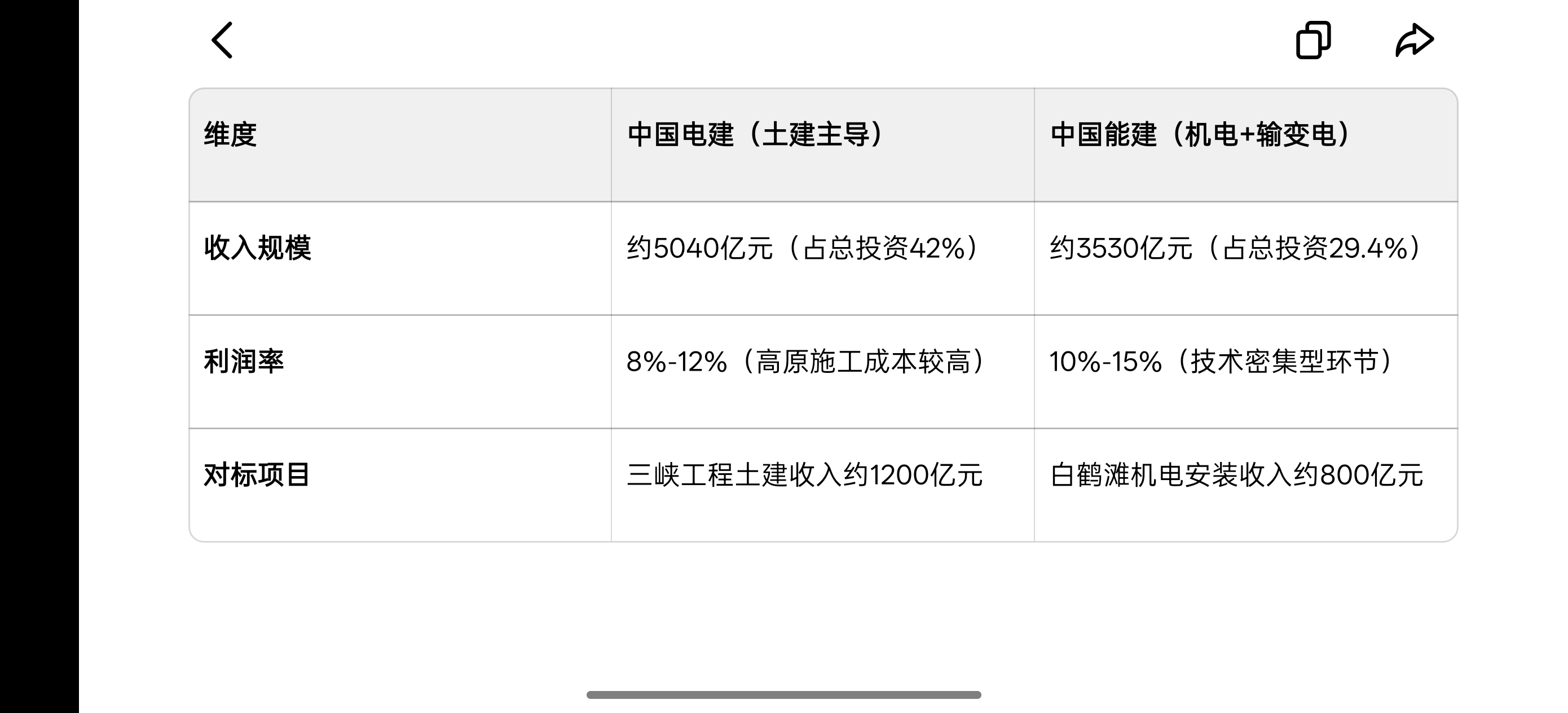Screen dimensions: 1568x713
Task: Tap the cell 三峡工程土建收入约1200亿元
Action: click(822, 485)
